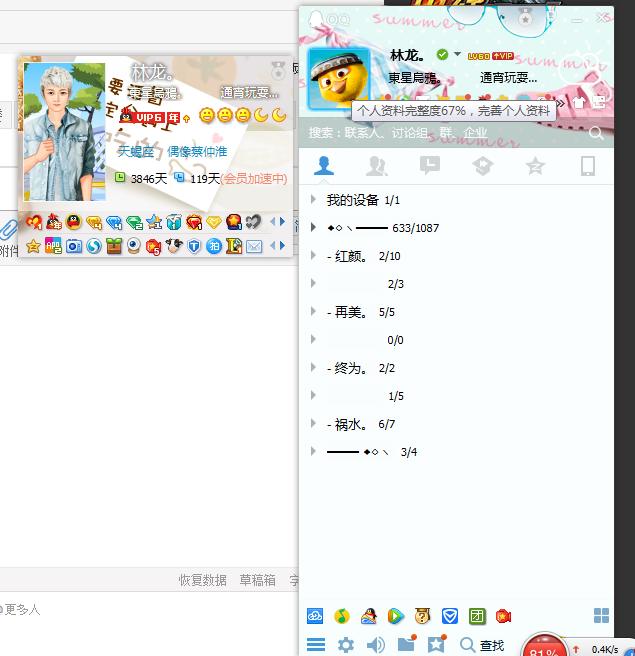Switch to the Qzone star tab
Screen dimensions: 635x656
click(x=535, y=166)
